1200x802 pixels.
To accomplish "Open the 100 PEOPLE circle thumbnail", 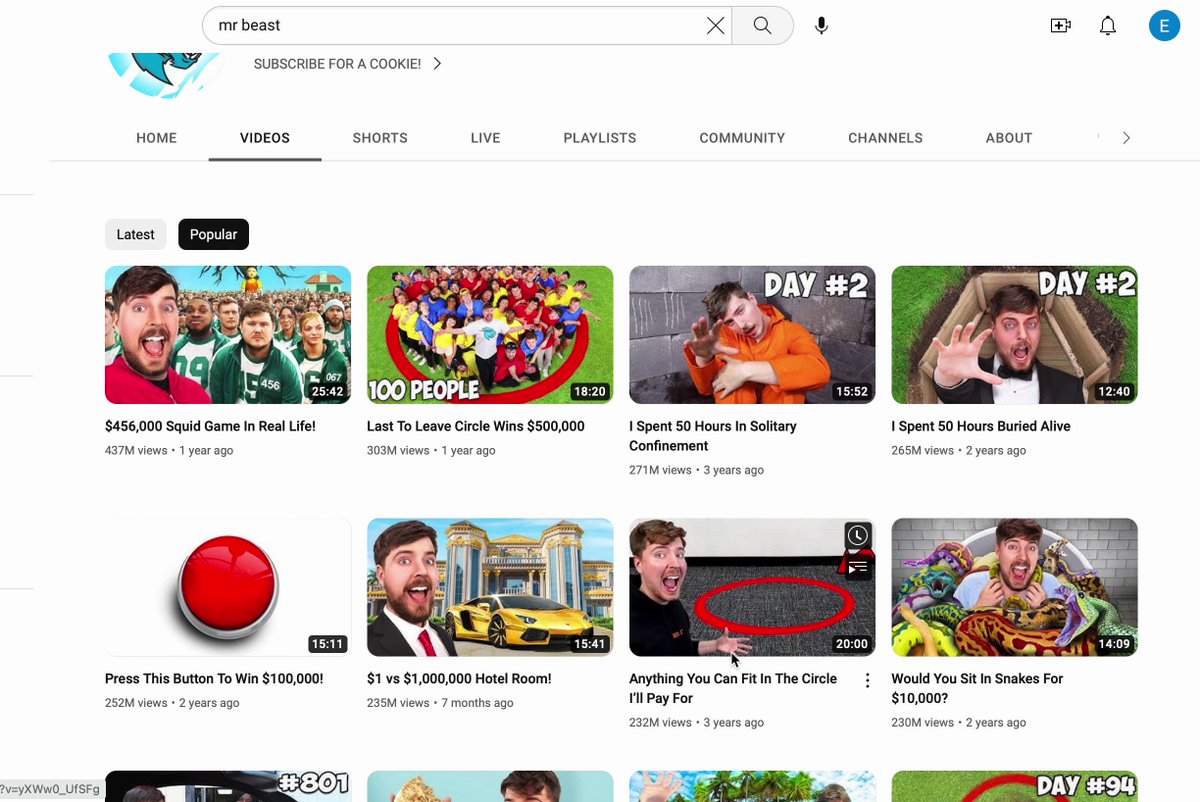I will pos(490,335).
